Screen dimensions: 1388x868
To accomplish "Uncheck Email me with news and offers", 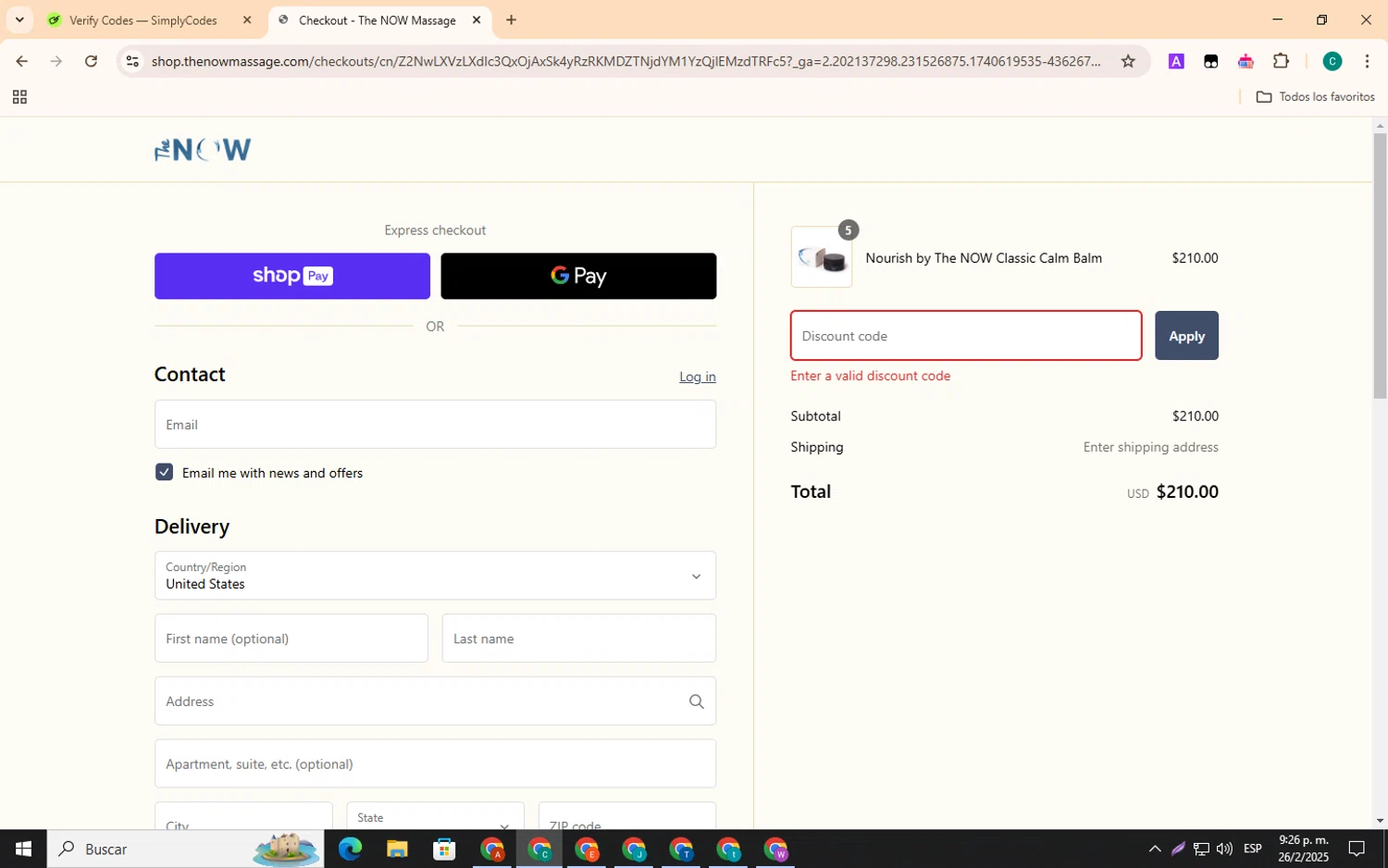I will click(164, 472).
